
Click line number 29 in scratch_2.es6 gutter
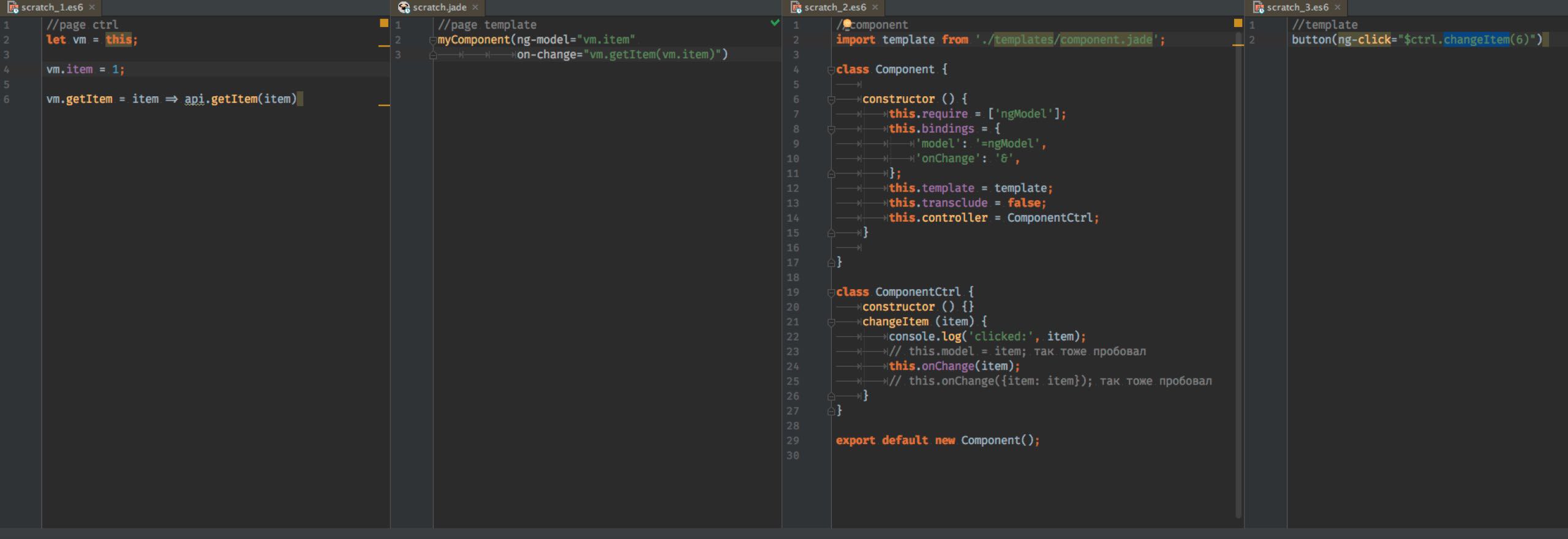[793, 440]
